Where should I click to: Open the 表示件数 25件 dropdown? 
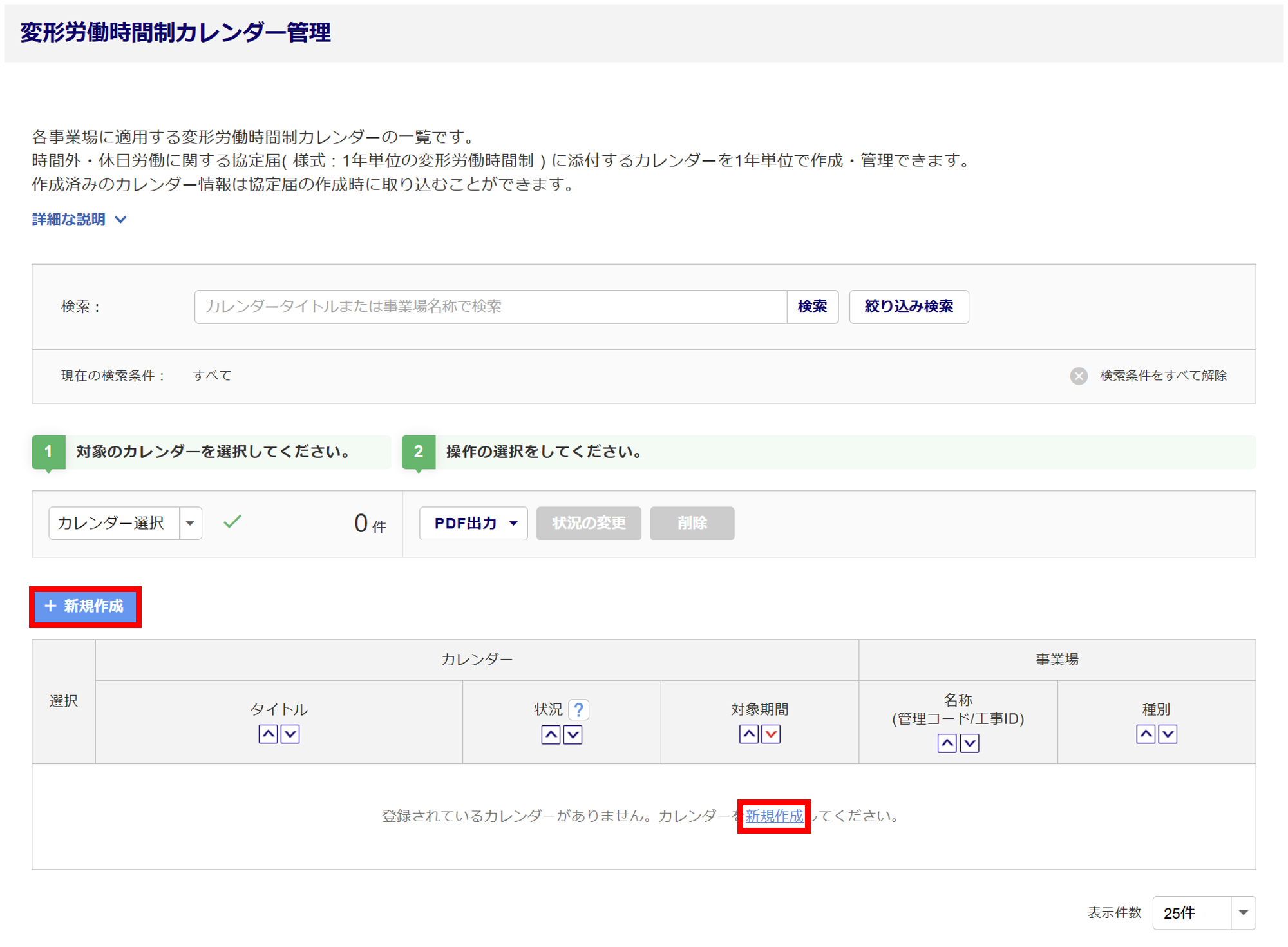click(x=1203, y=913)
